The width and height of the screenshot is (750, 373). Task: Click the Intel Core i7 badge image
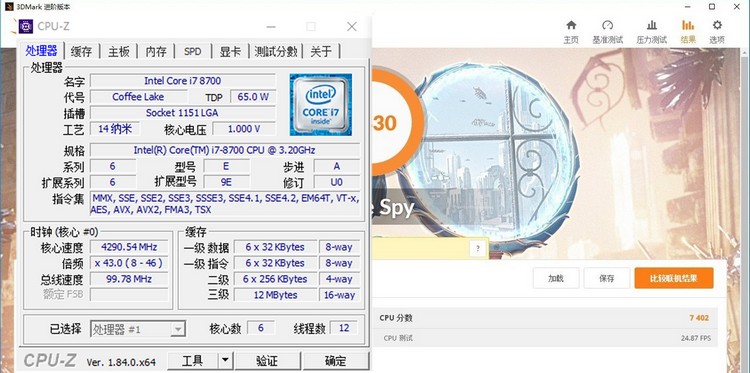320,104
